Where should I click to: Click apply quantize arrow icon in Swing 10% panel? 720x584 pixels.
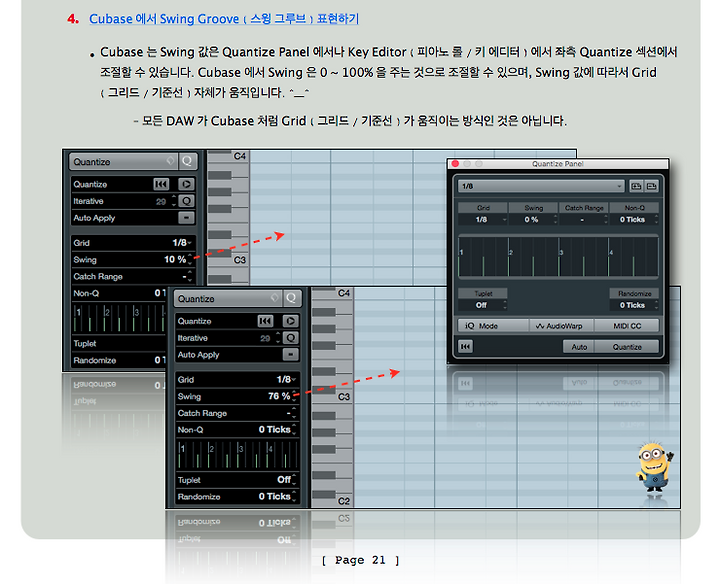pos(186,184)
